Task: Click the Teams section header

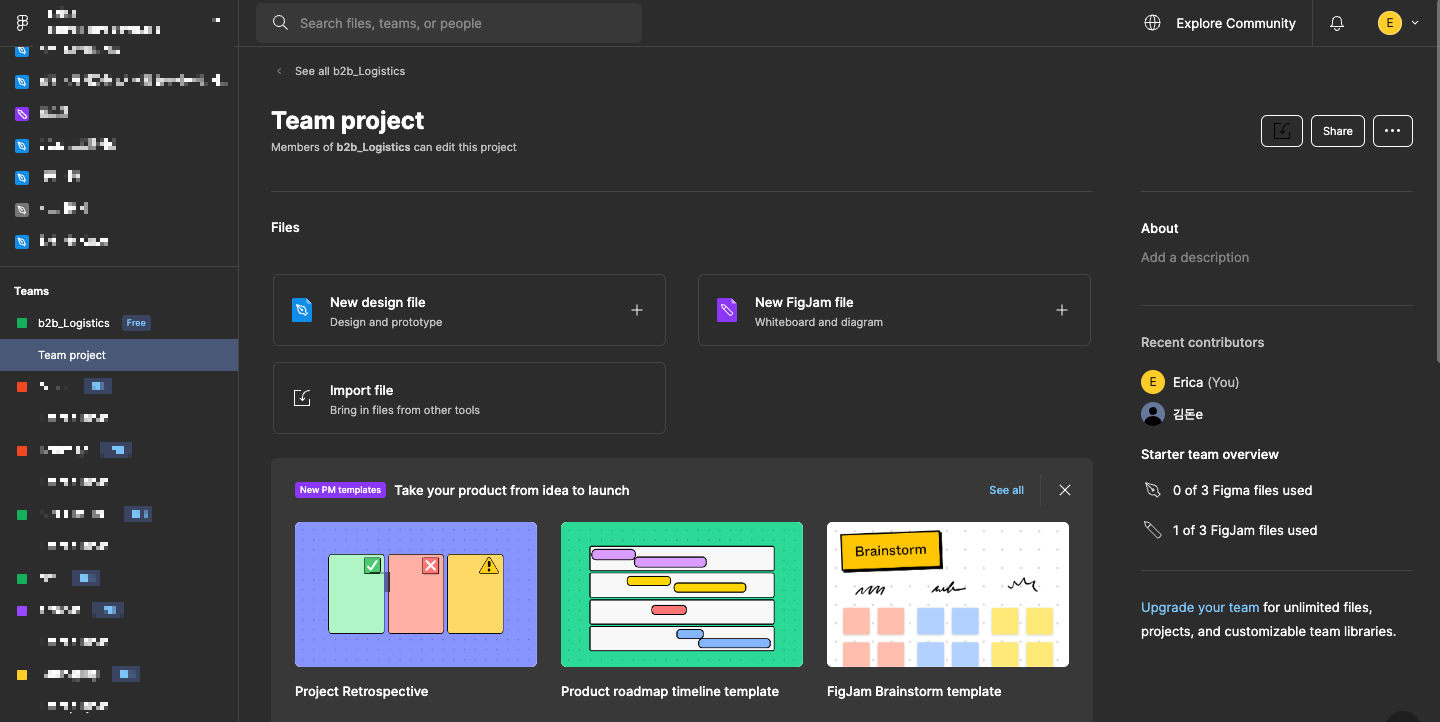Action: tap(31, 291)
